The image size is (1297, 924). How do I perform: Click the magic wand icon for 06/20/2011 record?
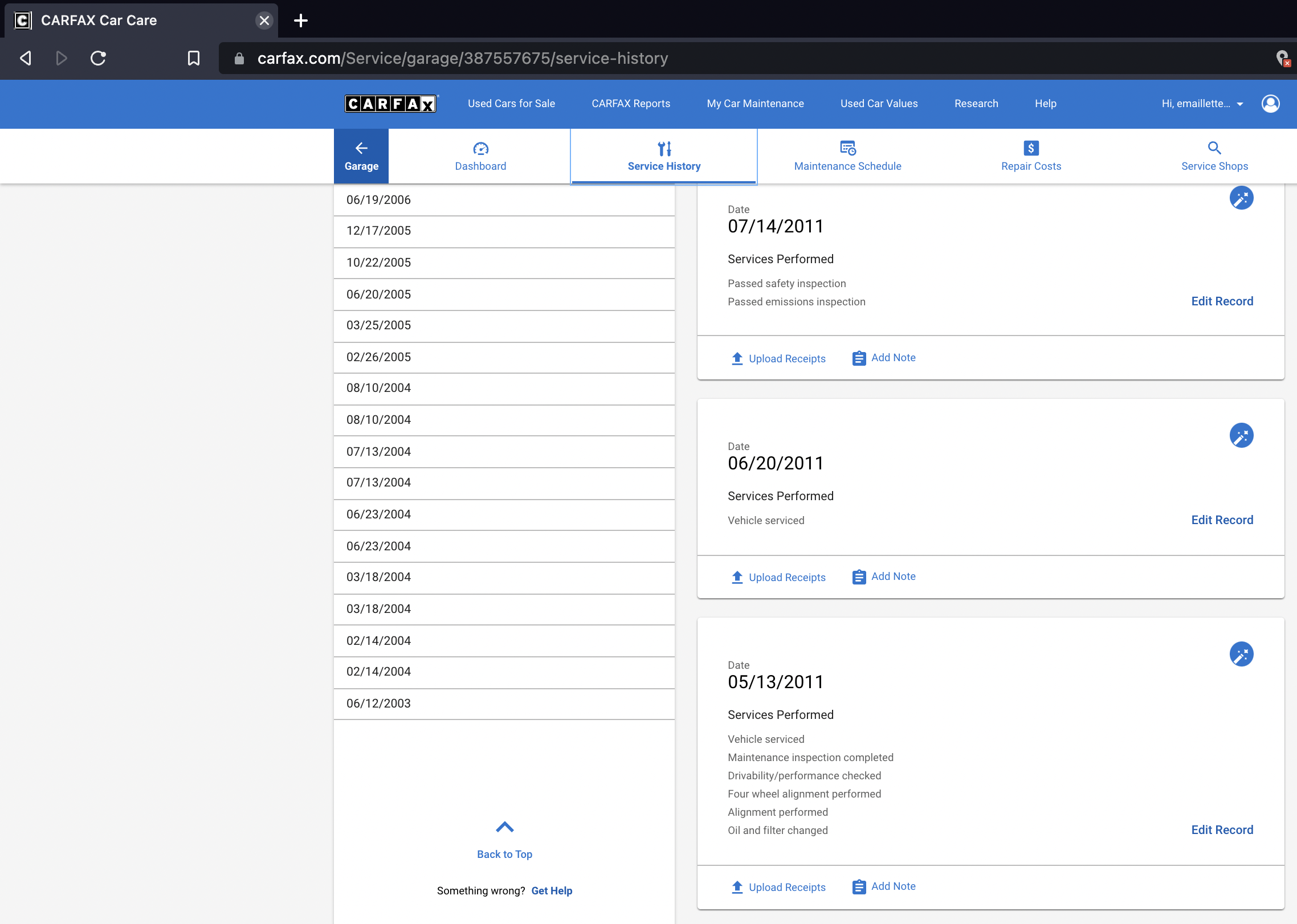pyautogui.click(x=1241, y=436)
